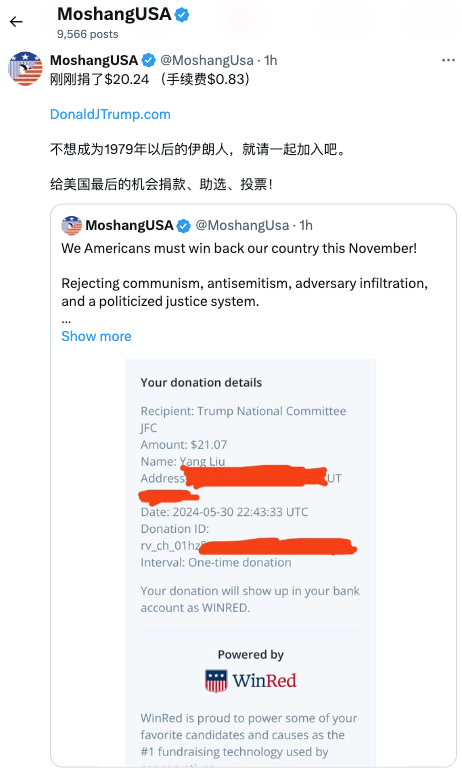Image resolution: width=462 pixels, height=773 pixels.
Task: Open @MoshangUsa handle in quoted post
Action: [x=242, y=225]
